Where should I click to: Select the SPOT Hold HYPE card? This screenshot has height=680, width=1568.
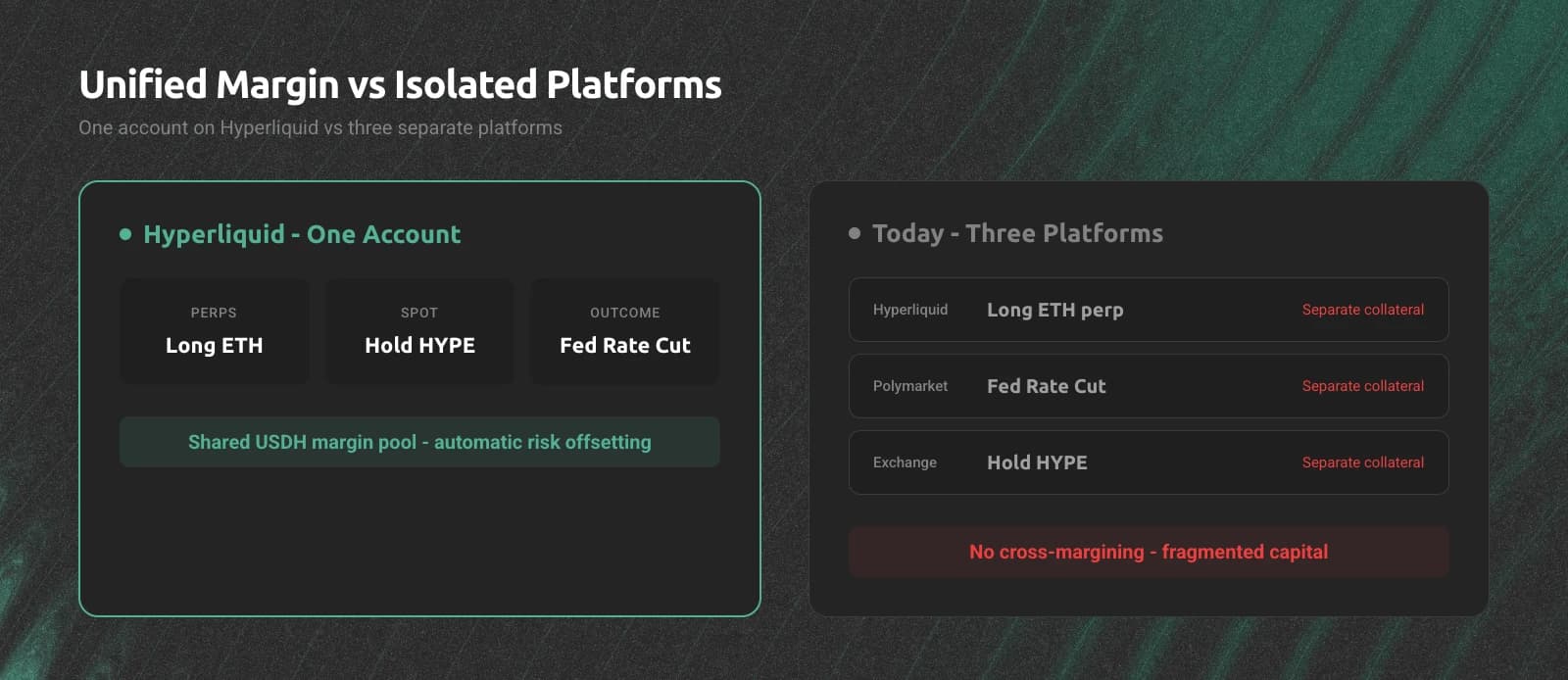[419, 331]
